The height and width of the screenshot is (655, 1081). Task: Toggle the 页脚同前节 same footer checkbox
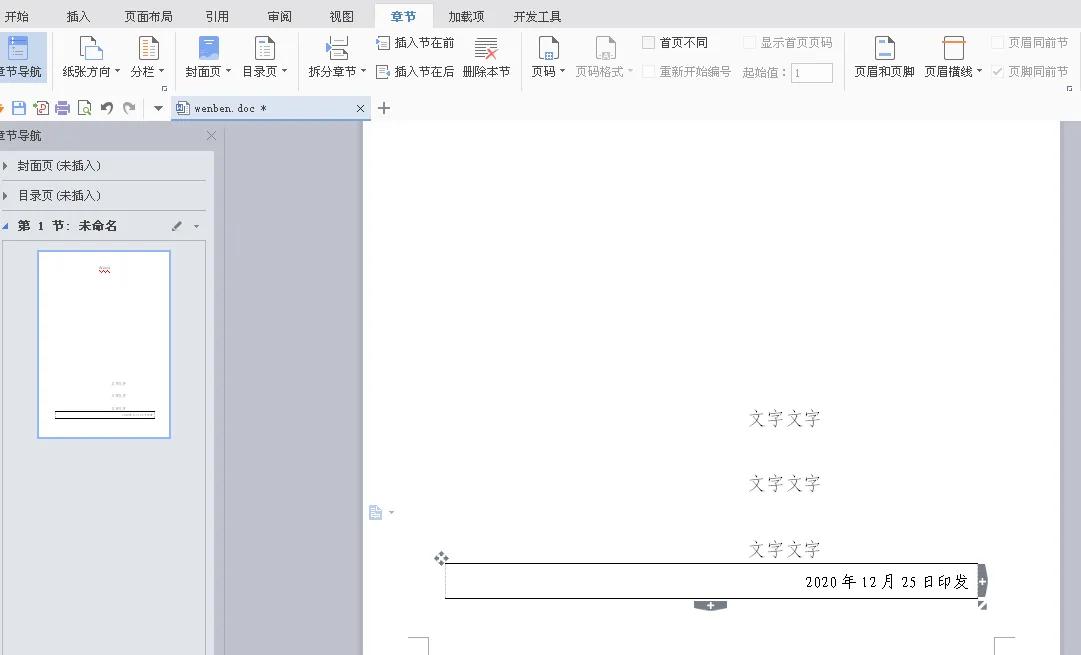click(x=997, y=72)
